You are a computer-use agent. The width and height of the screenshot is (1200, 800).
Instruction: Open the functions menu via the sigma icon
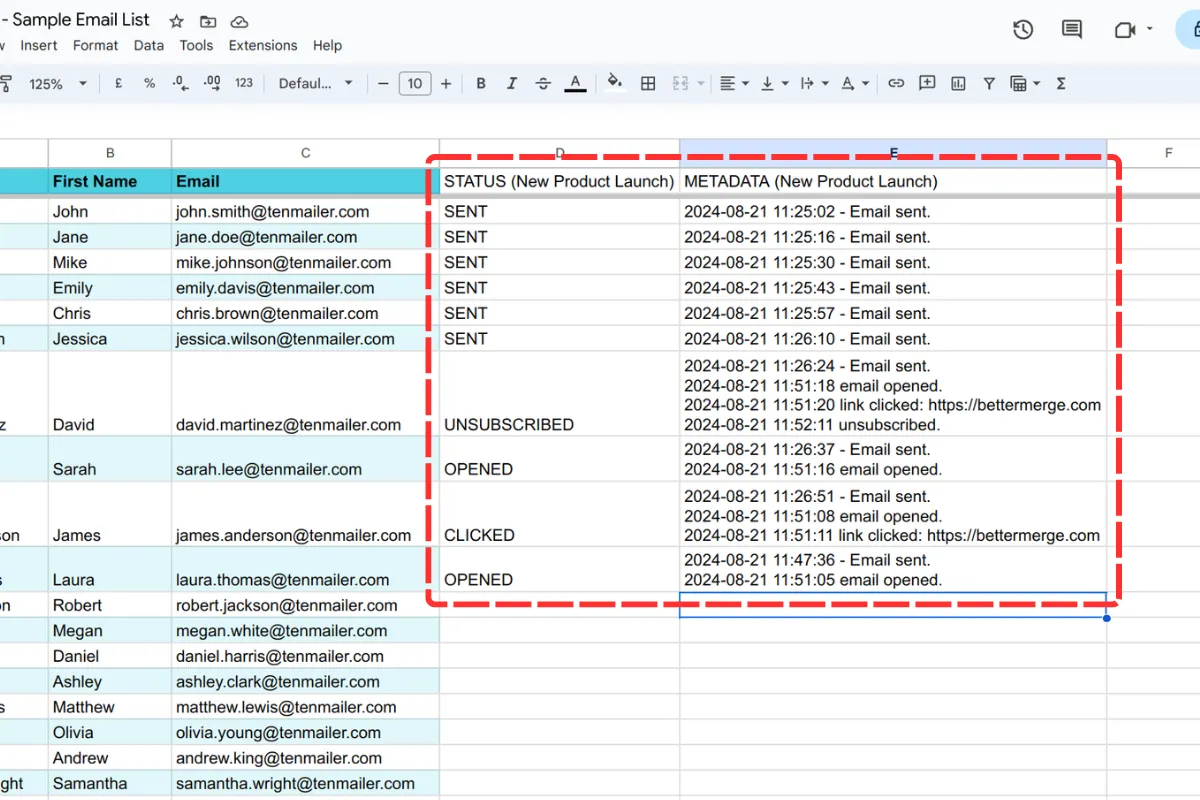[x=1059, y=83]
